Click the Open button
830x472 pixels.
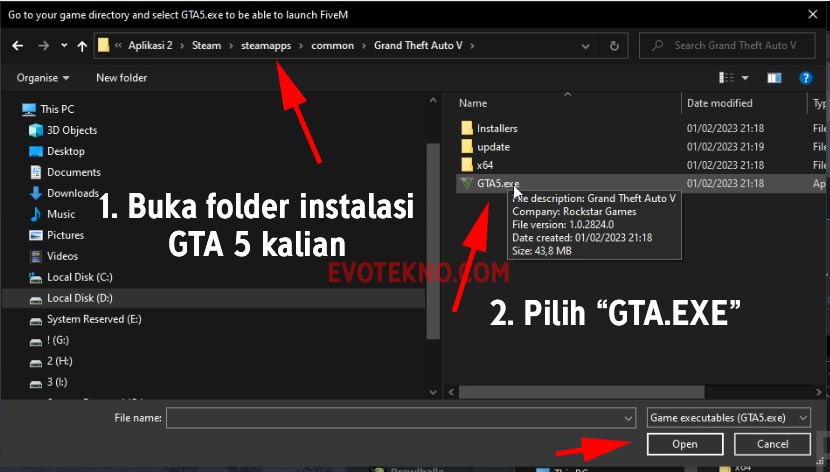coord(685,444)
